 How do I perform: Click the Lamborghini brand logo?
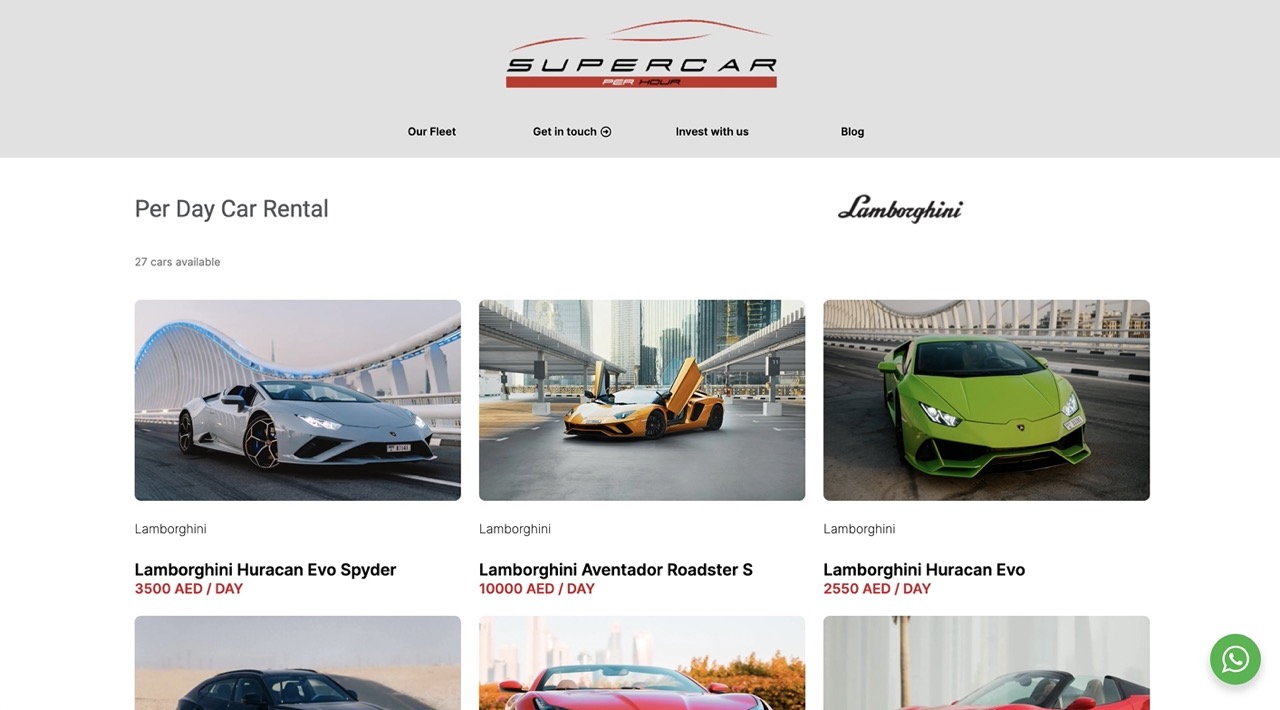[900, 209]
